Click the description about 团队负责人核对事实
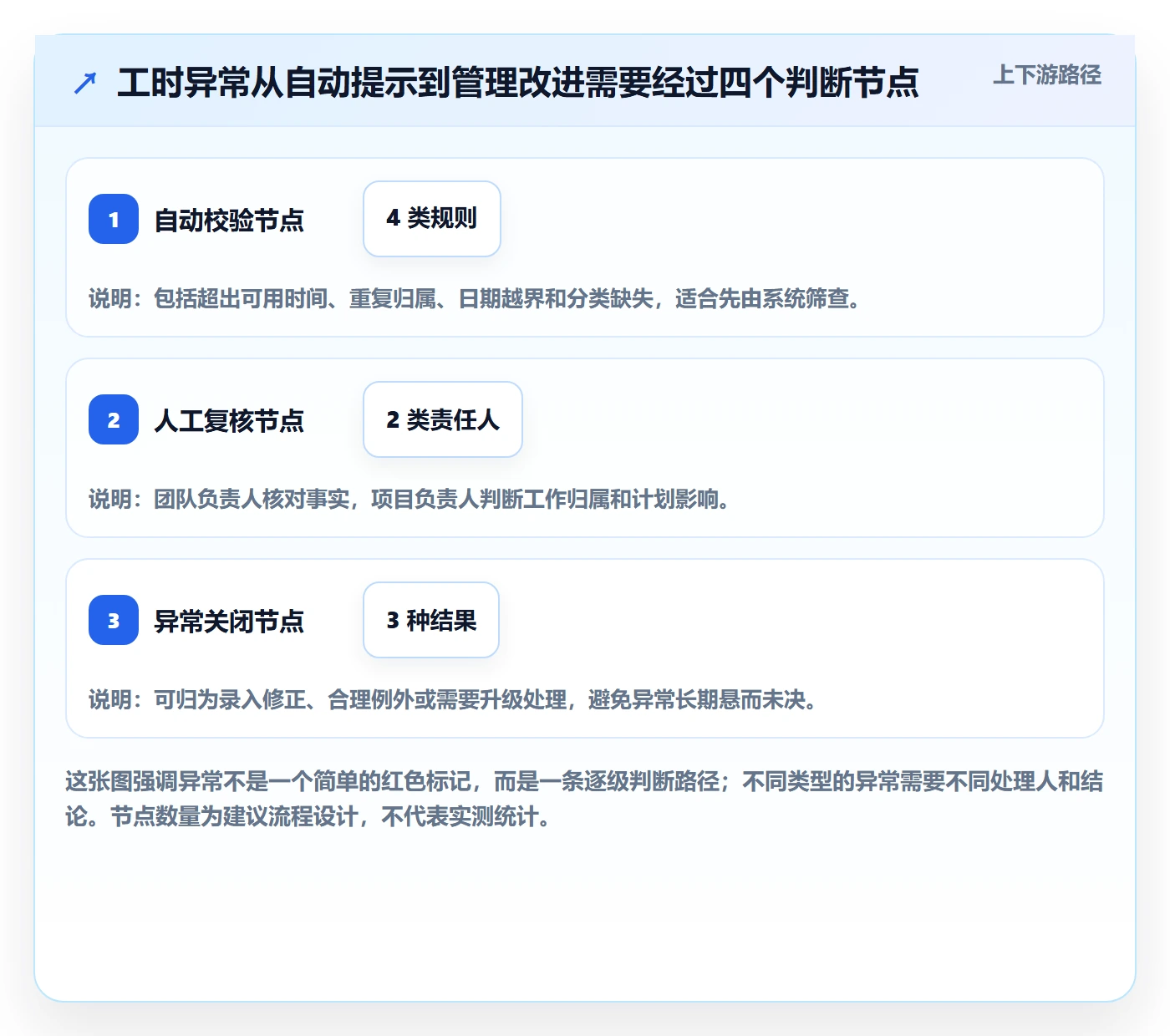Image resolution: width=1170 pixels, height=1036 pixels. (x=410, y=499)
